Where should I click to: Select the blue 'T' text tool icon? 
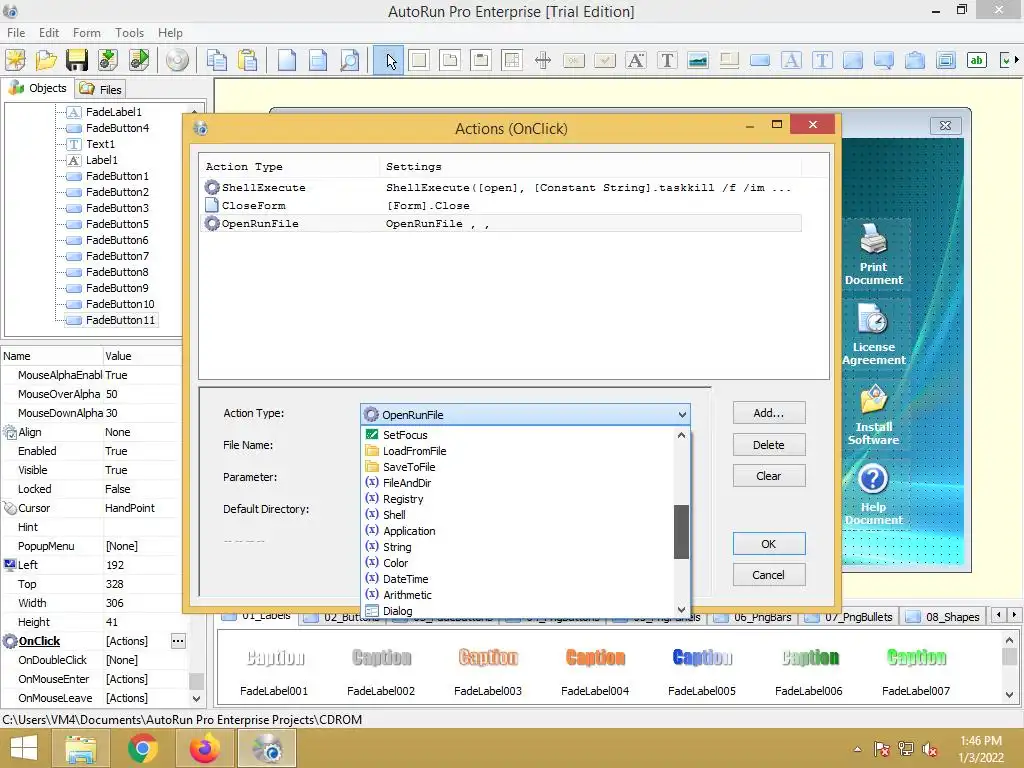click(822, 61)
